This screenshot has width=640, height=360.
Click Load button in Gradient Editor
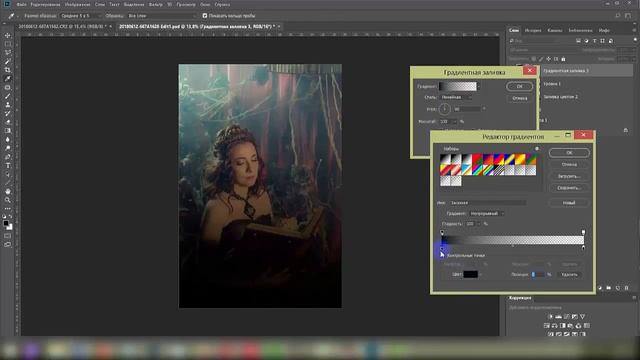(569, 176)
